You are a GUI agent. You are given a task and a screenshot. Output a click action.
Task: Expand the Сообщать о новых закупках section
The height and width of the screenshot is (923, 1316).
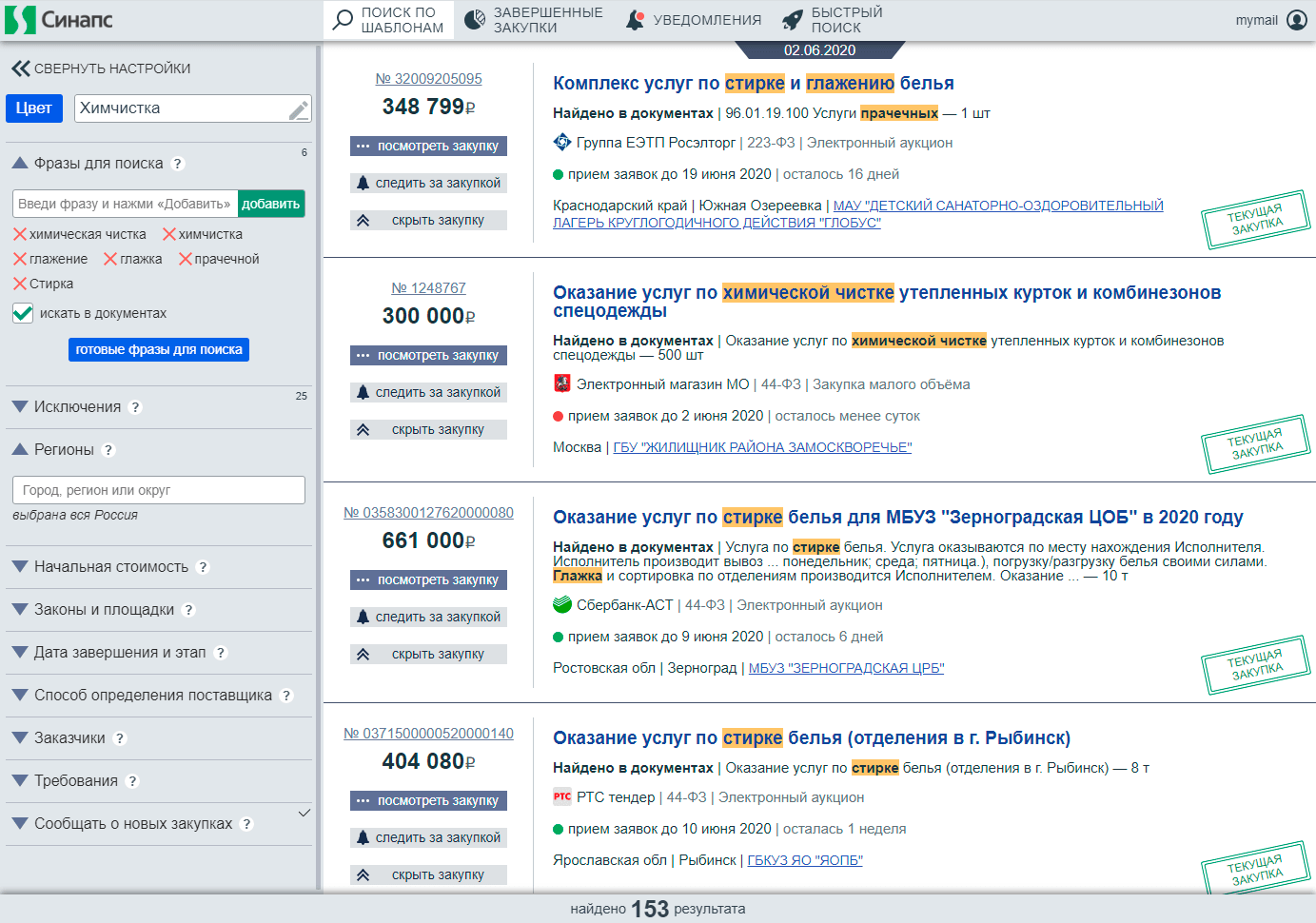pos(20,824)
